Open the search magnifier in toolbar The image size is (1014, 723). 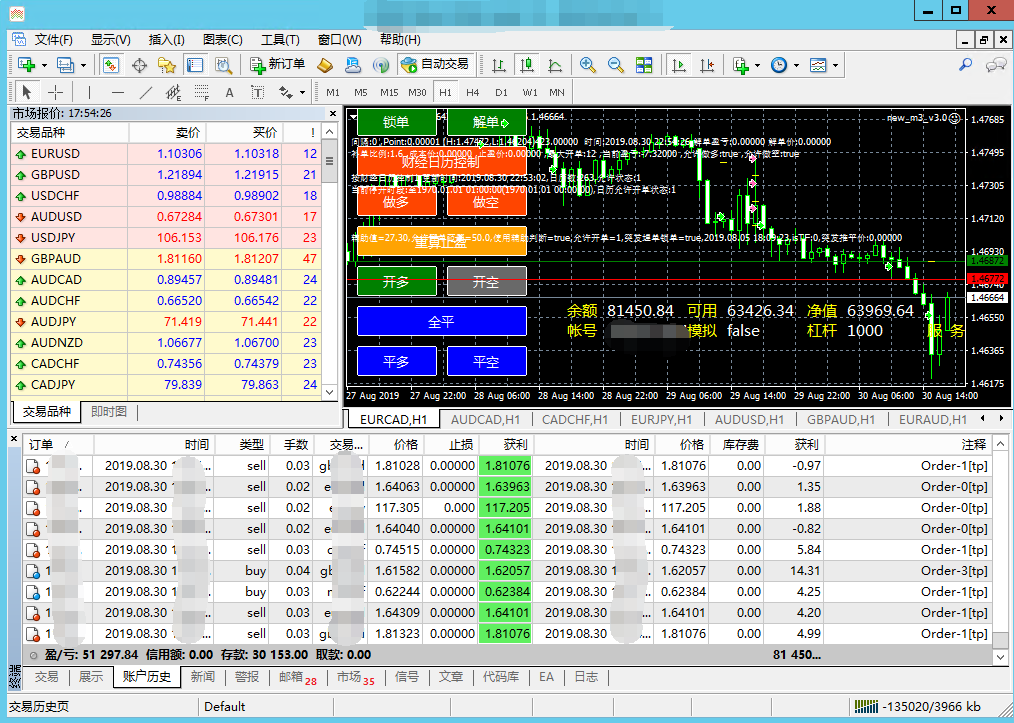click(x=966, y=65)
